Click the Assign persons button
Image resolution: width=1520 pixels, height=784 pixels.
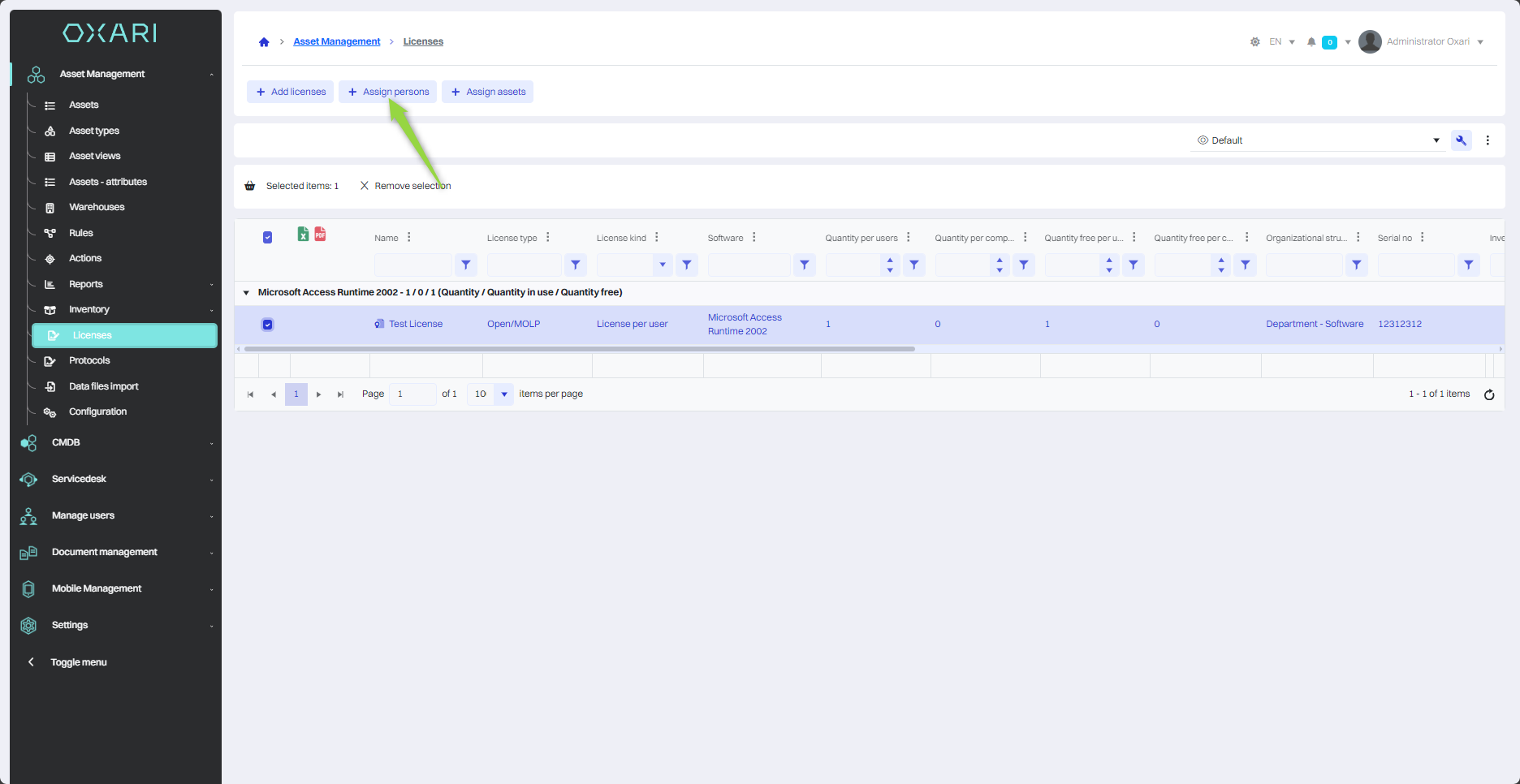[388, 92]
